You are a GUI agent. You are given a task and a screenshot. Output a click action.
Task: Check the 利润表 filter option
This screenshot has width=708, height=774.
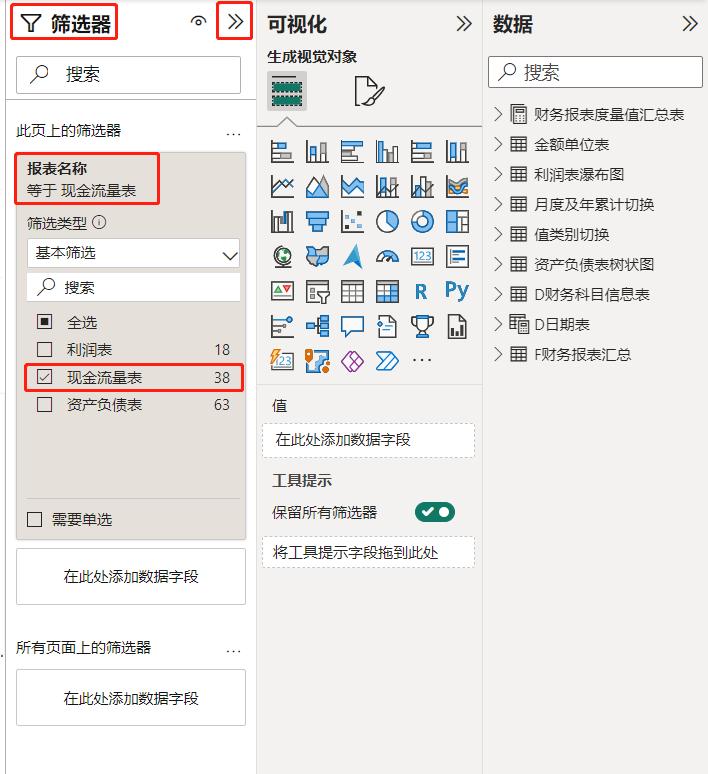coord(44,349)
